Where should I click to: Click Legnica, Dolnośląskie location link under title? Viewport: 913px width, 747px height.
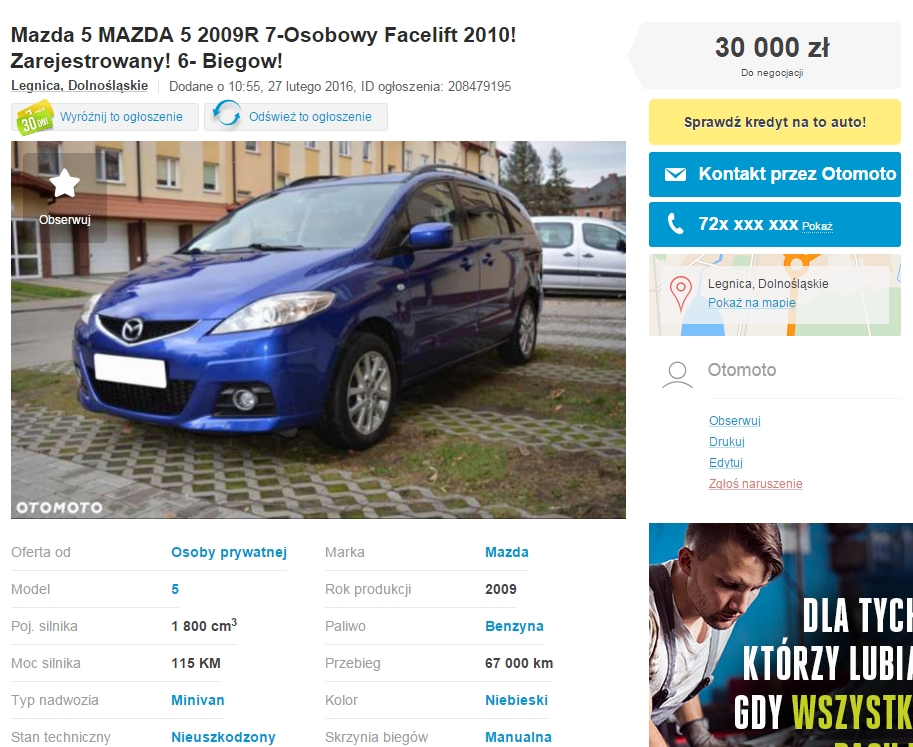pos(79,86)
